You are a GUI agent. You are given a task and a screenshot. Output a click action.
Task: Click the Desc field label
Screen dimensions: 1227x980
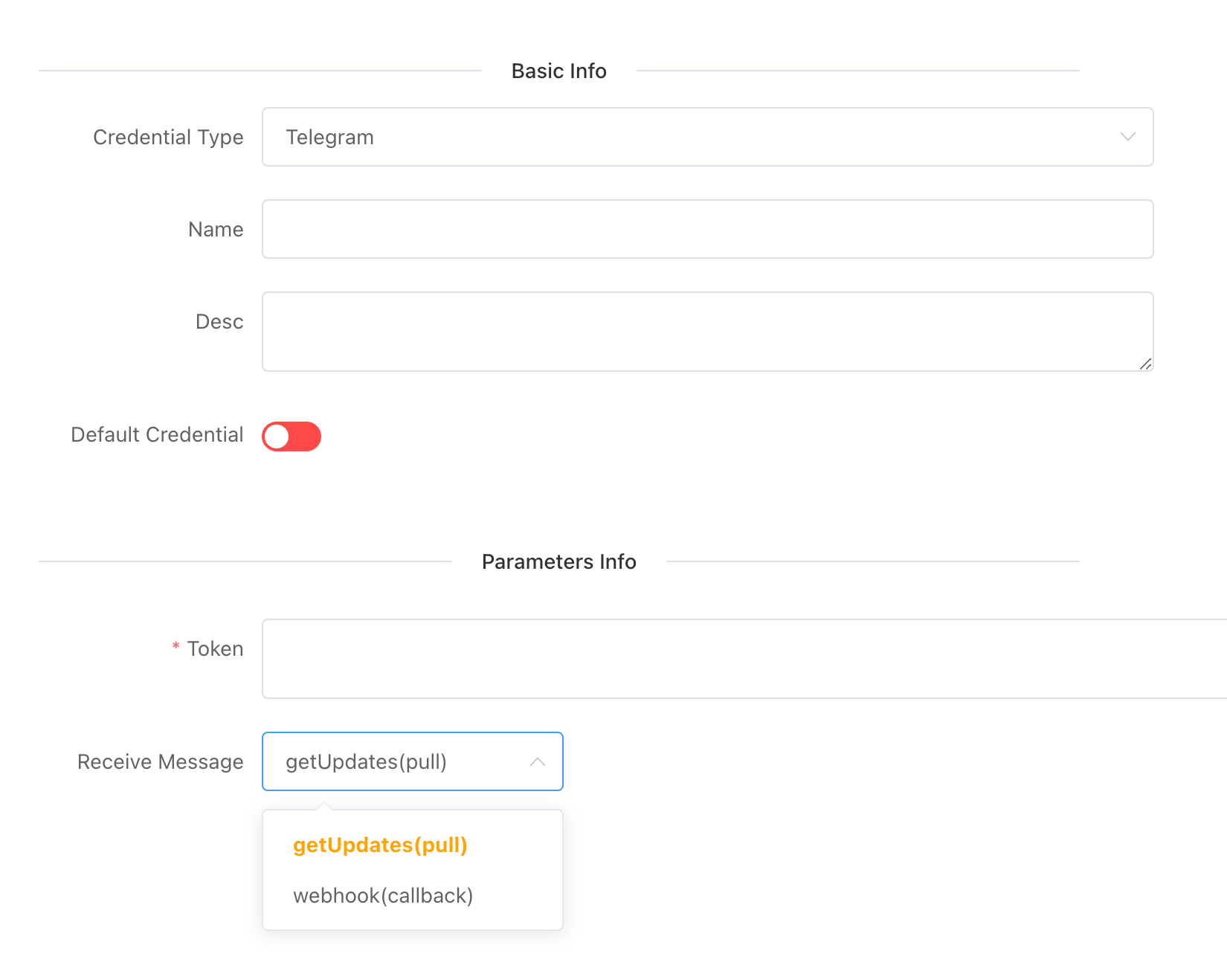click(x=219, y=322)
